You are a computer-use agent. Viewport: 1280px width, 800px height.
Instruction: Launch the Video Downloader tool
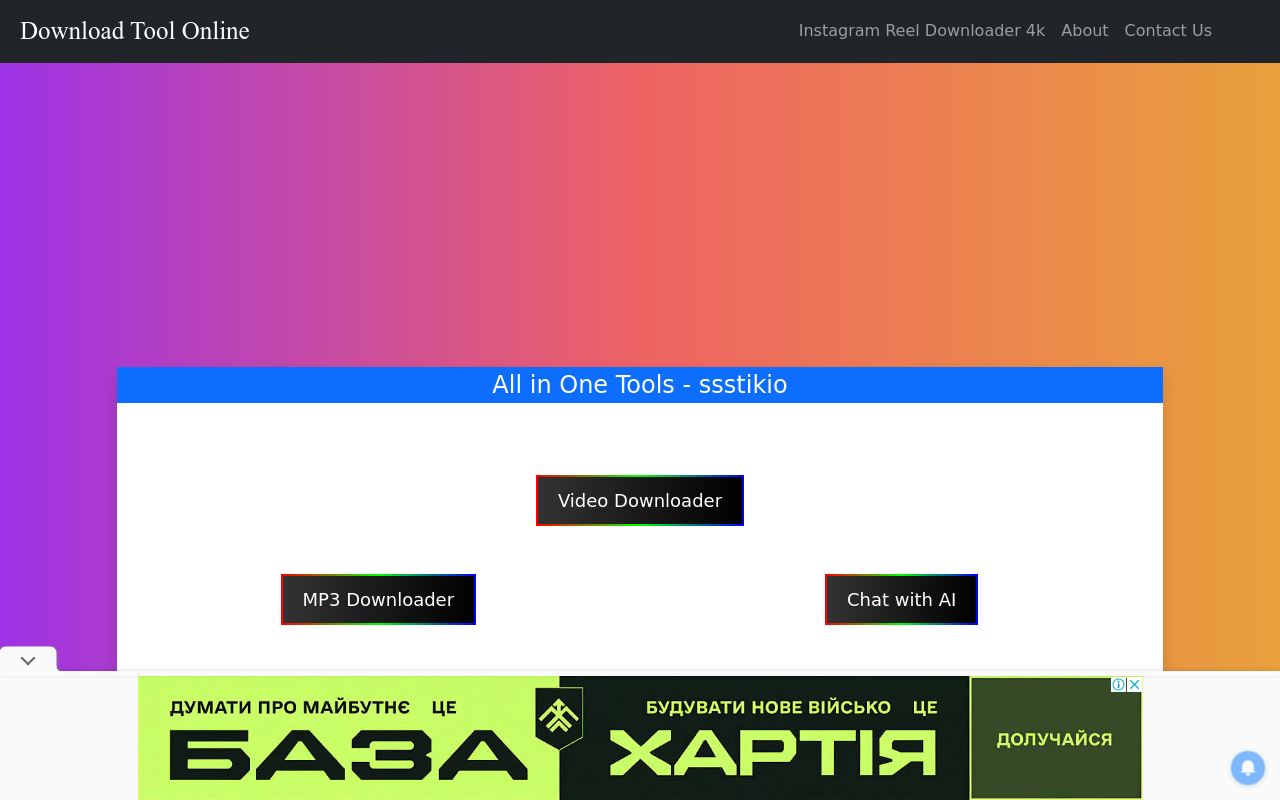click(x=640, y=500)
